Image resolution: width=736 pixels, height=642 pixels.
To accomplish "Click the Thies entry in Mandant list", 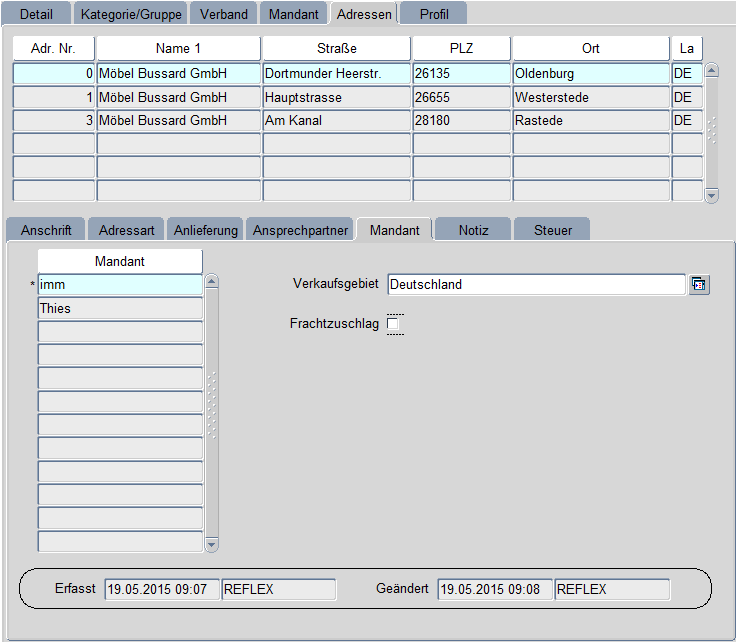I will coord(120,309).
